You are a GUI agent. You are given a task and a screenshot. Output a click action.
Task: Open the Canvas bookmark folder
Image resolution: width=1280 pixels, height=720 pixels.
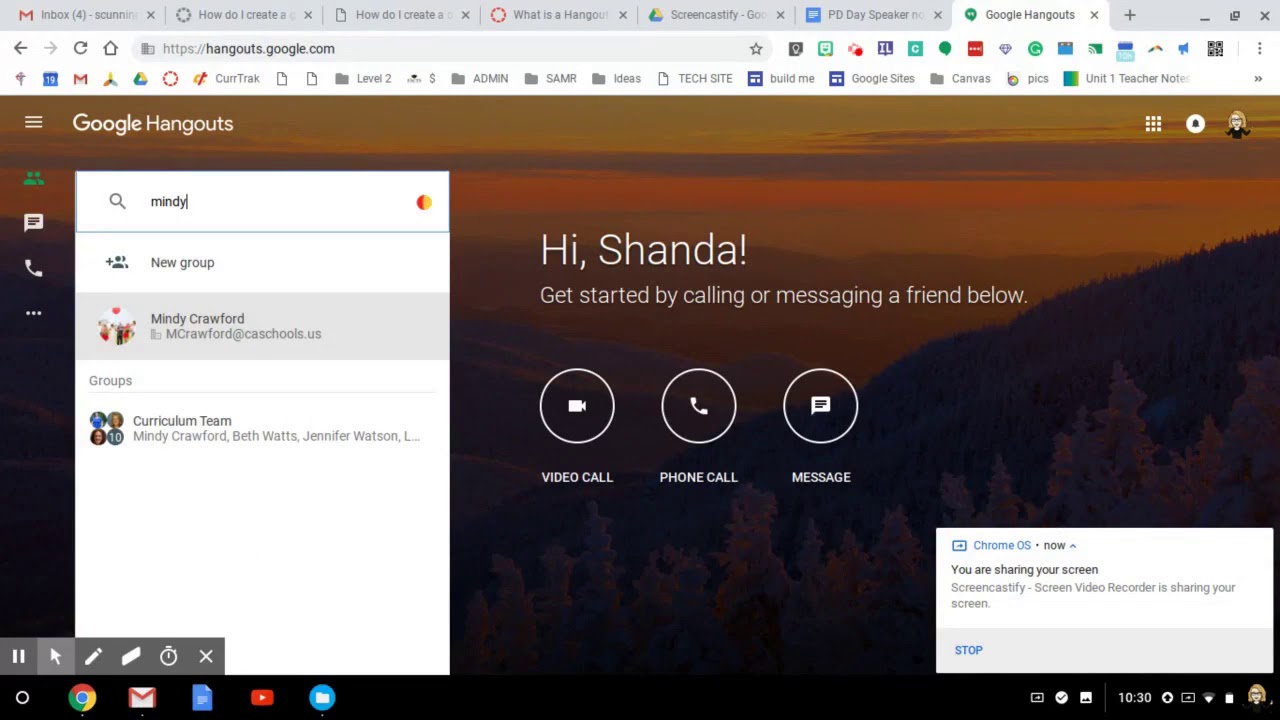pyautogui.click(x=960, y=78)
